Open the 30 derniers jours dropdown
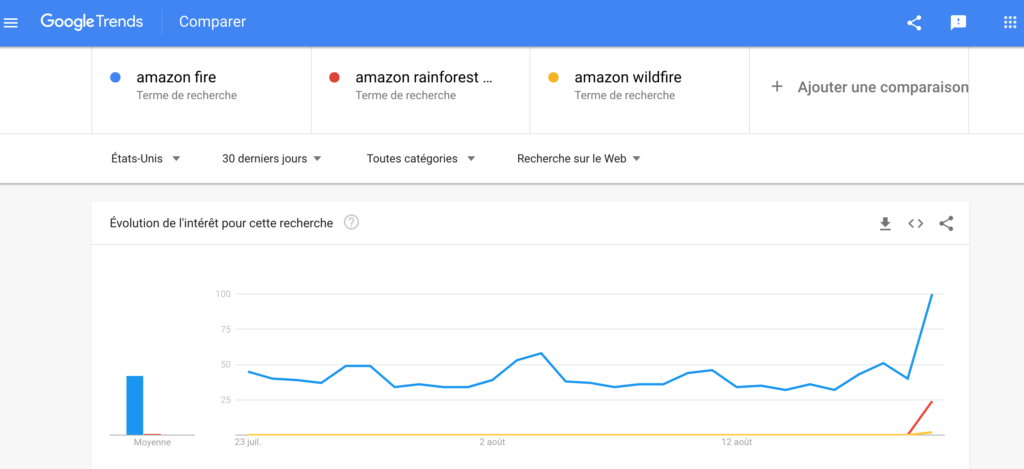Viewport: 1024px width, 469px height. 272,159
